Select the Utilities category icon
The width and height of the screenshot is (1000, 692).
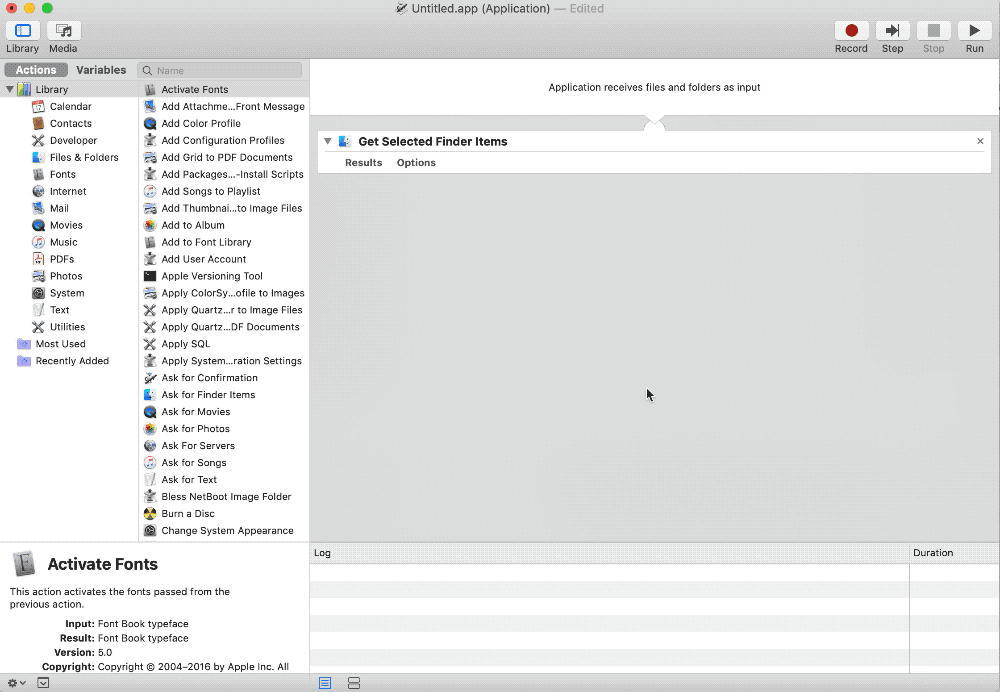click(x=38, y=327)
